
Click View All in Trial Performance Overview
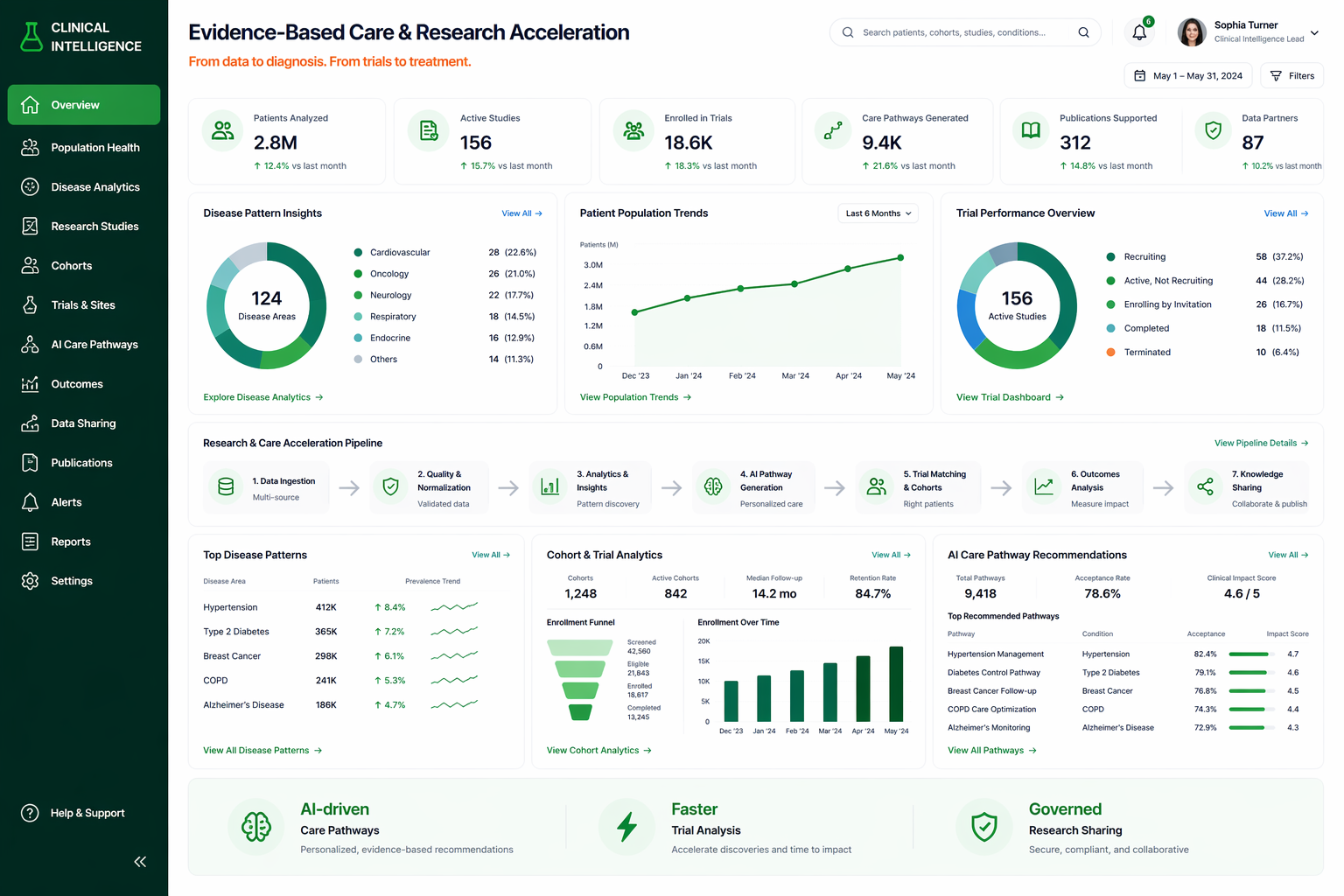pos(1285,213)
